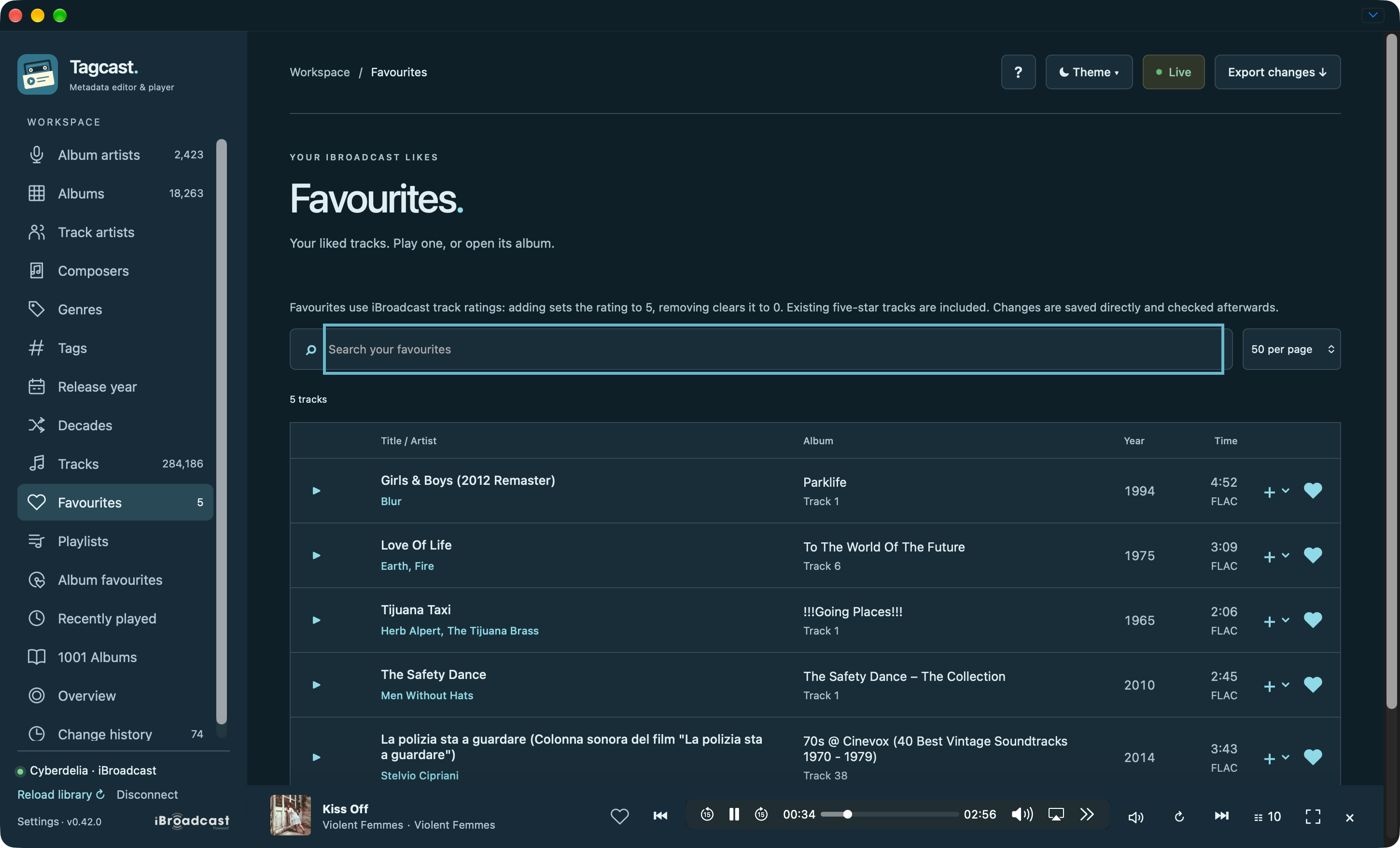
Task: Open the play queue showing 10
Action: (x=1267, y=817)
